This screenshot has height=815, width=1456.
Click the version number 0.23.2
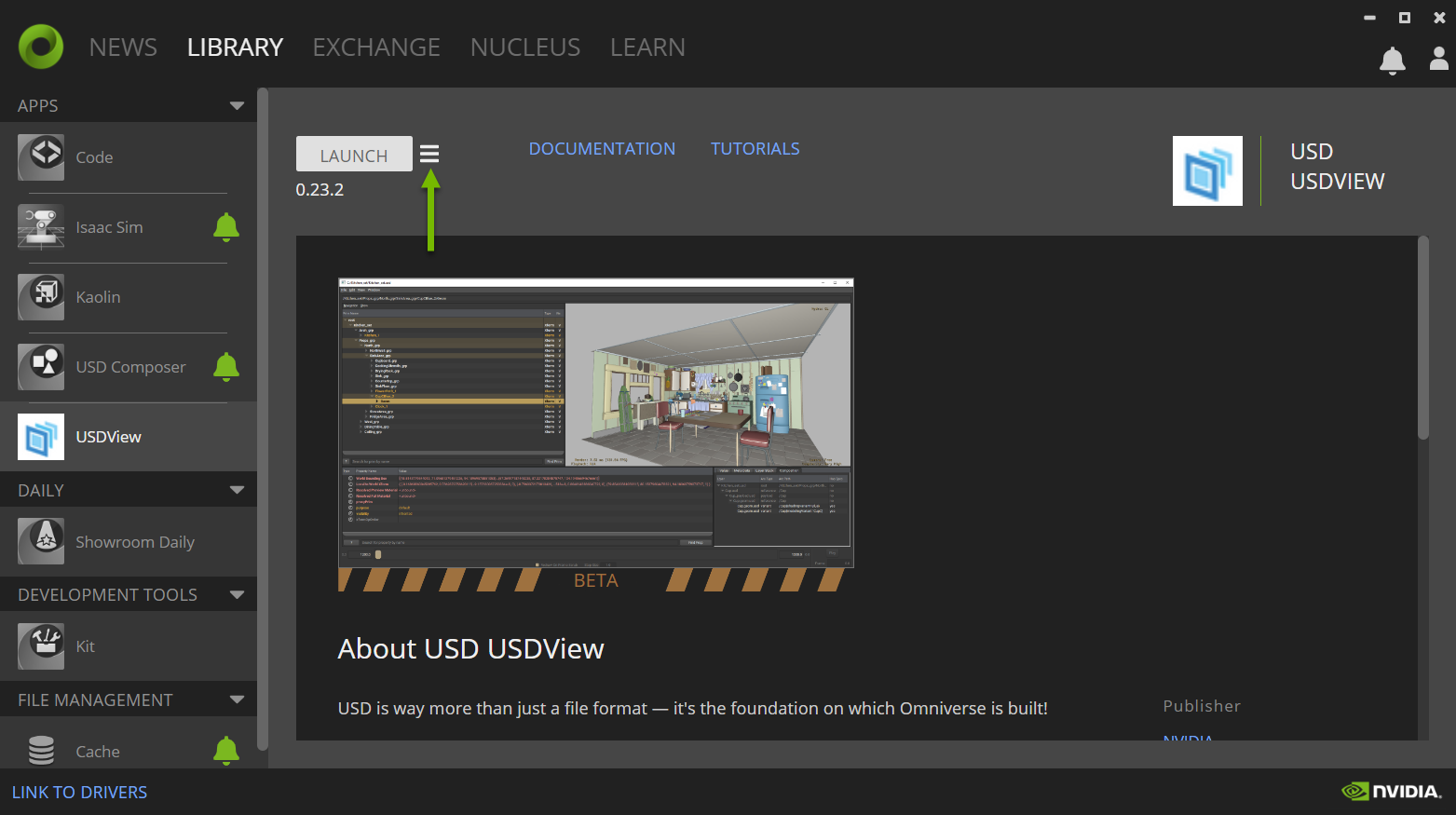pos(320,190)
